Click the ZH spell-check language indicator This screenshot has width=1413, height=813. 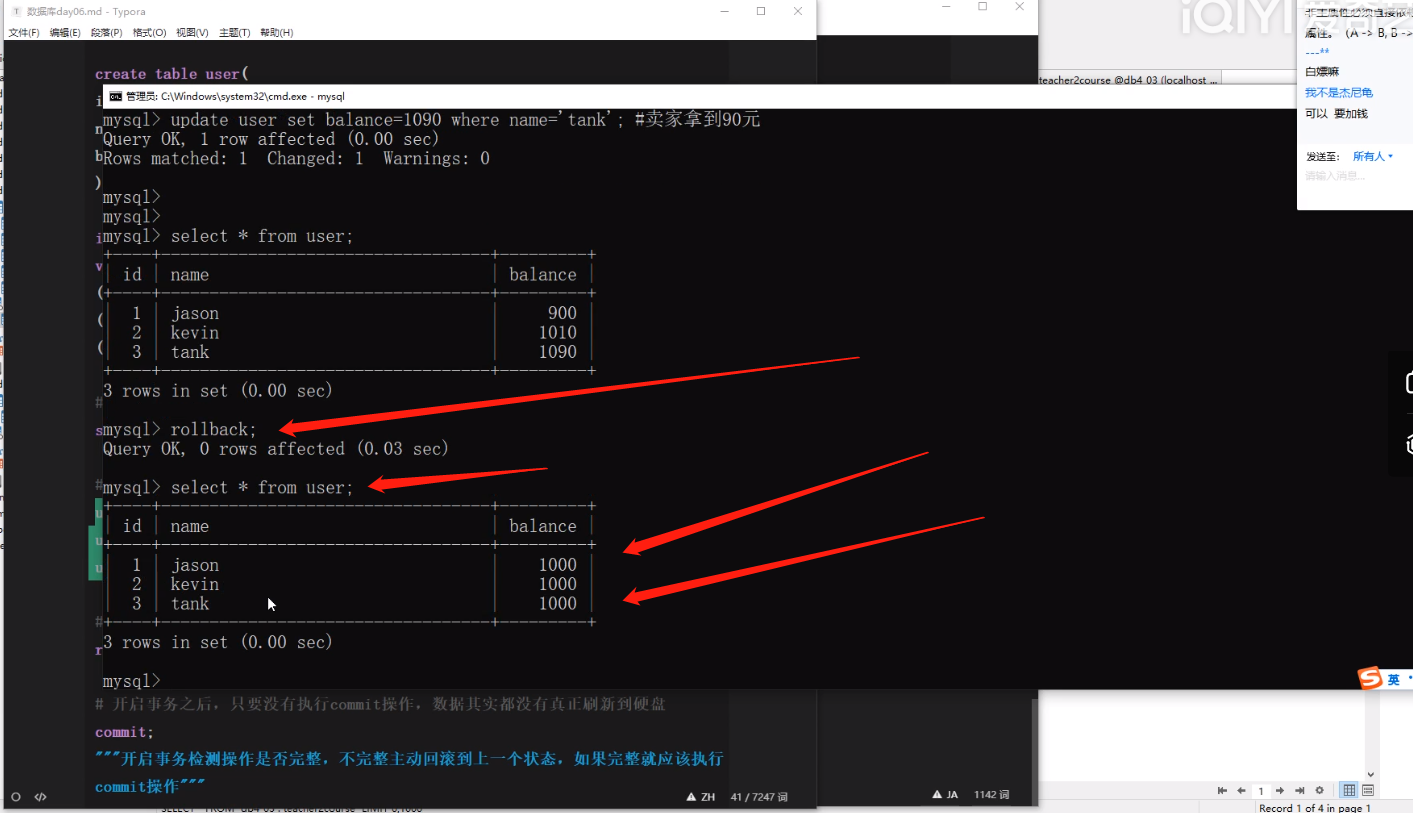point(700,797)
